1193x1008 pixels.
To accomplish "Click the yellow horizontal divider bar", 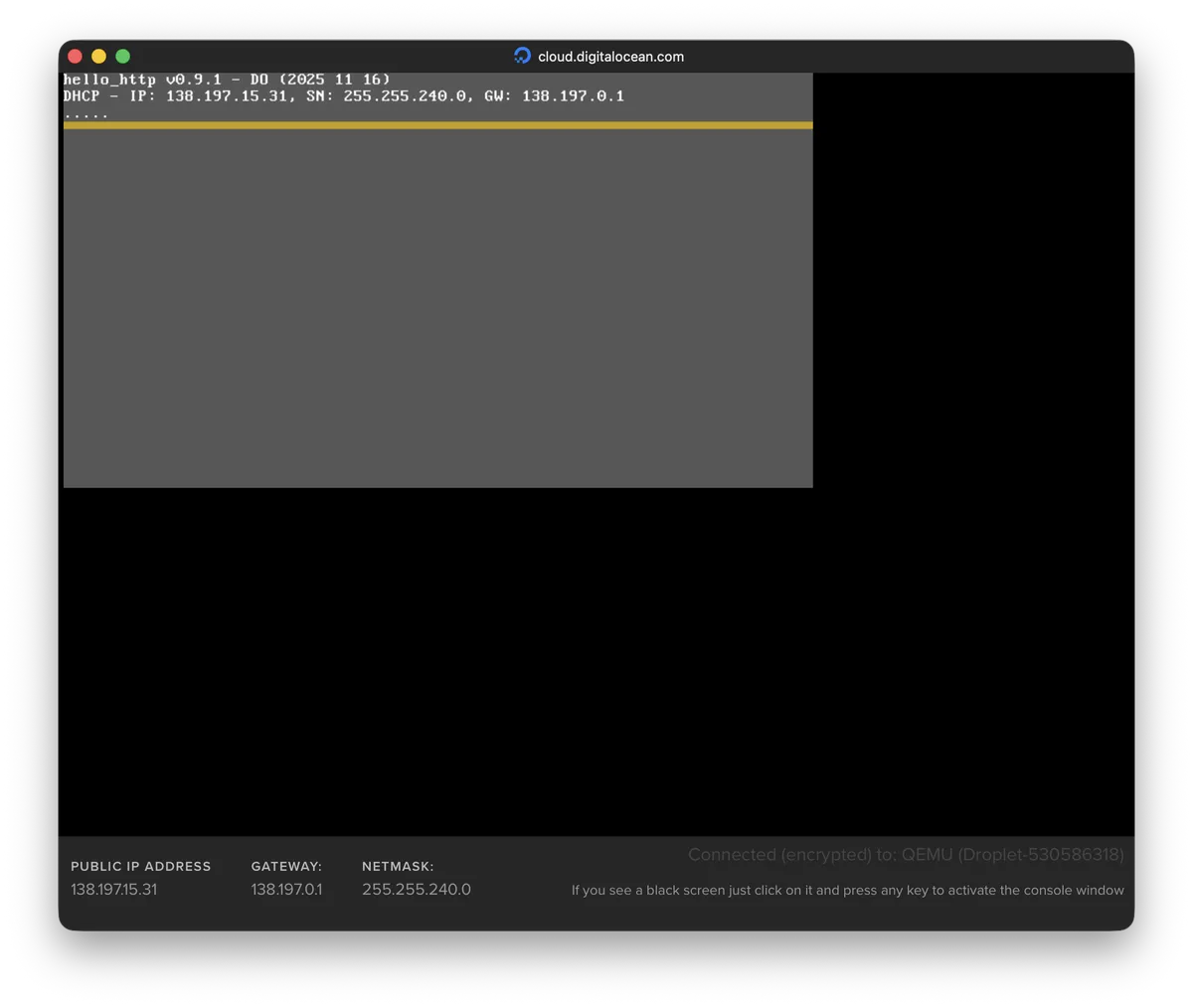I will tap(437, 125).
